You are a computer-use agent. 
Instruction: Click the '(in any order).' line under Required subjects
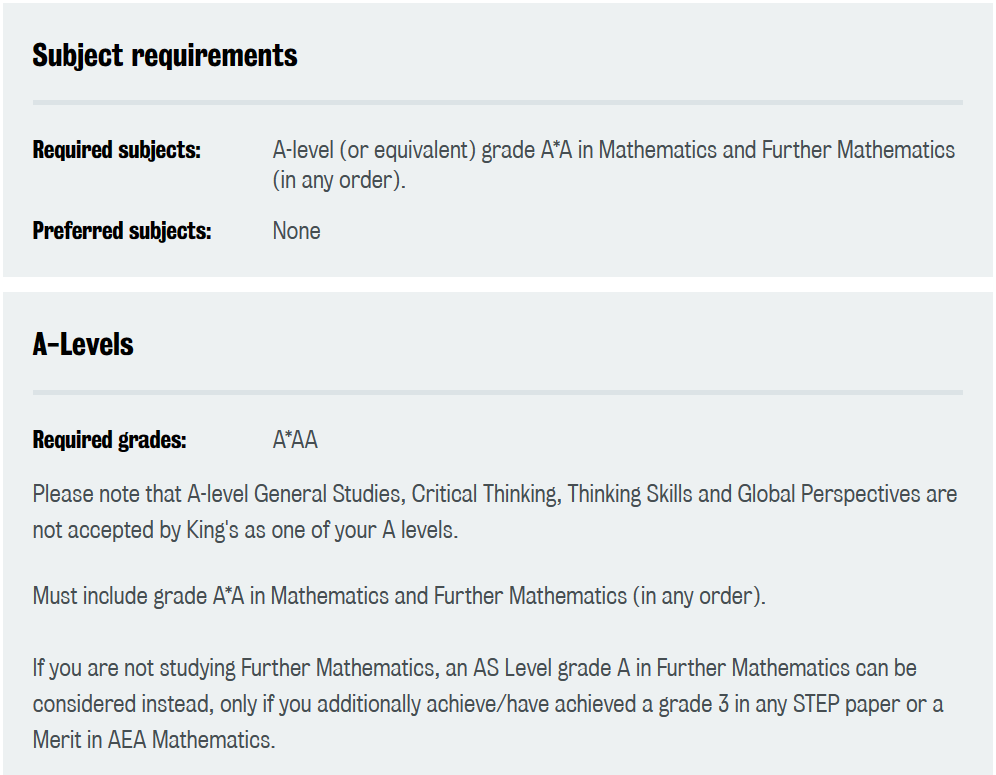point(339,180)
